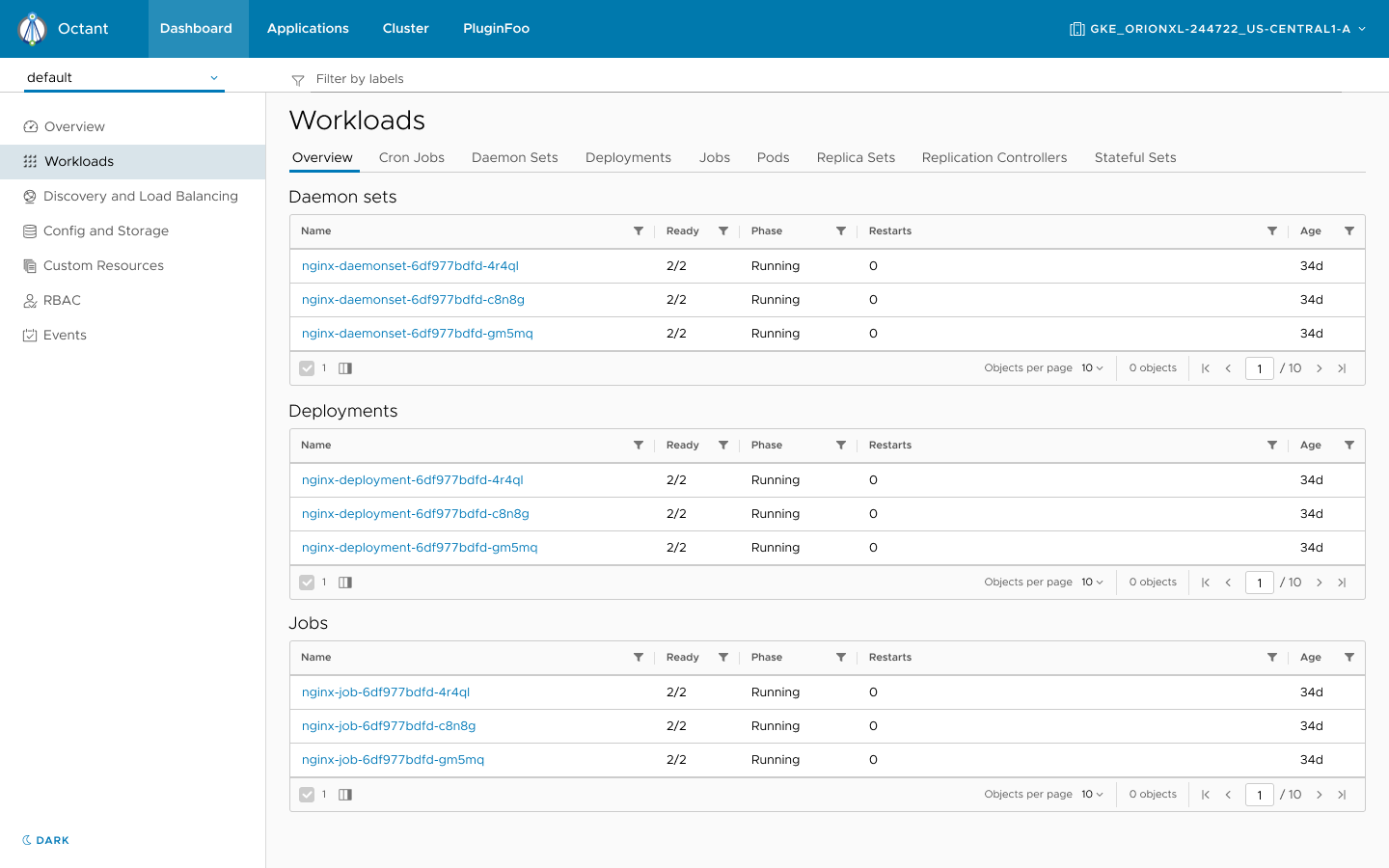The image size is (1389, 868).
Task: Open Objects per page dropdown in Deployments
Action: (x=1091, y=582)
